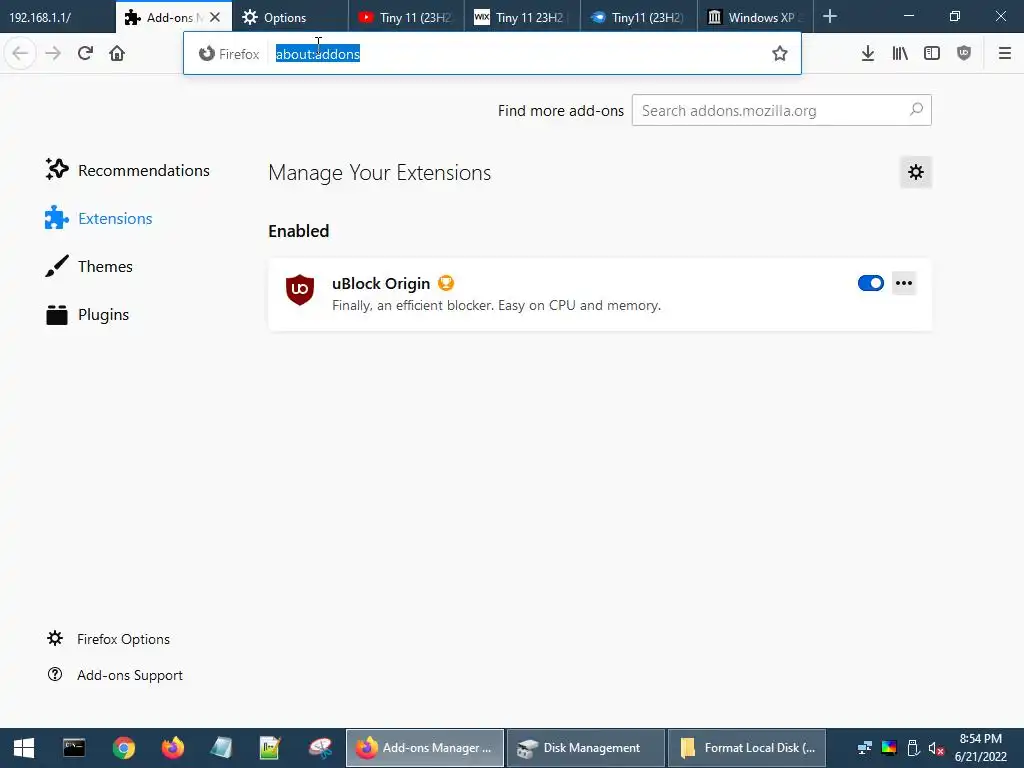Viewport: 1024px width, 768px height.
Task: Close the Add-ons Manager tab
Action: (x=215, y=17)
